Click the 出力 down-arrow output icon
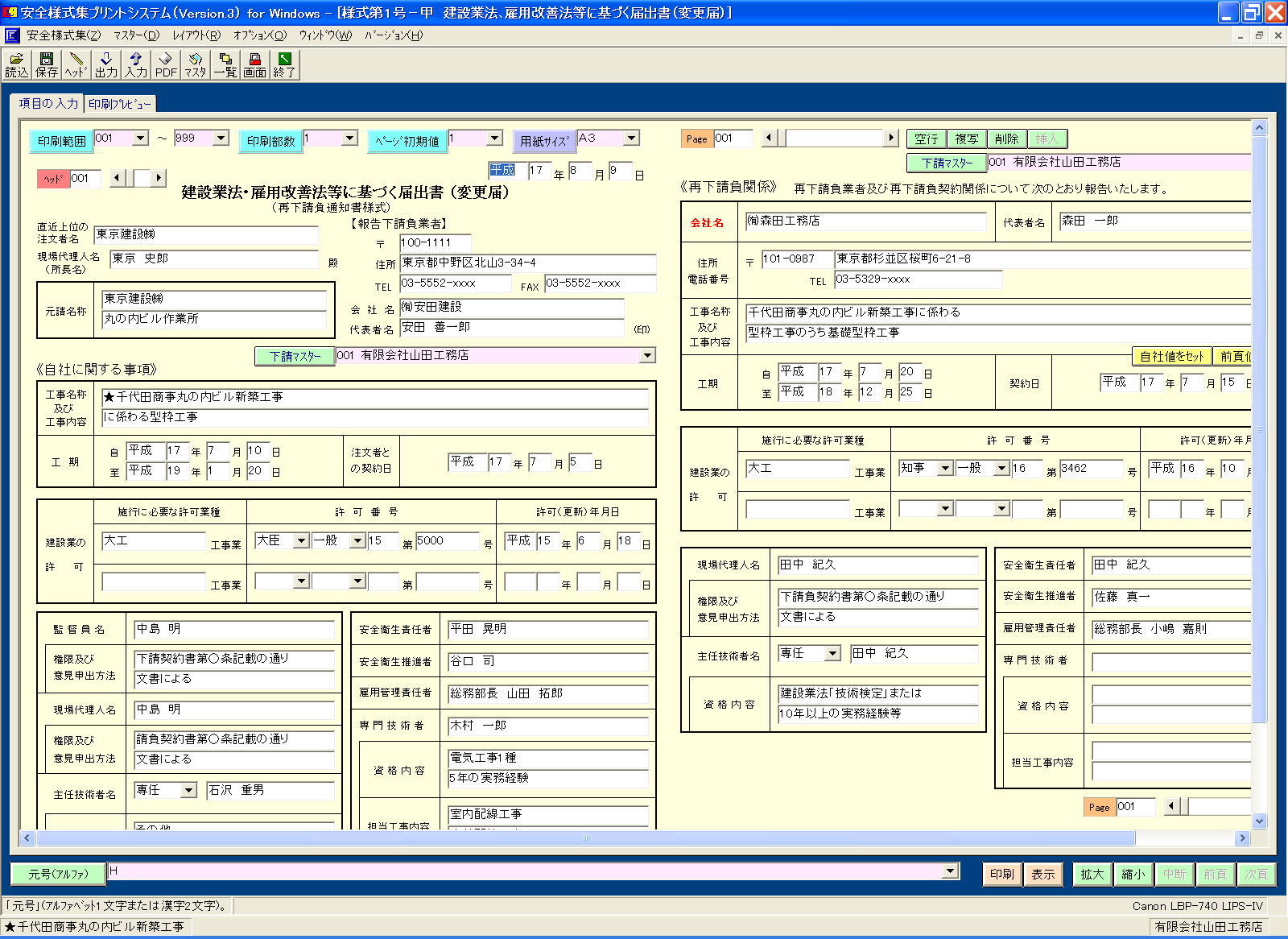1288x939 pixels. click(x=105, y=63)
